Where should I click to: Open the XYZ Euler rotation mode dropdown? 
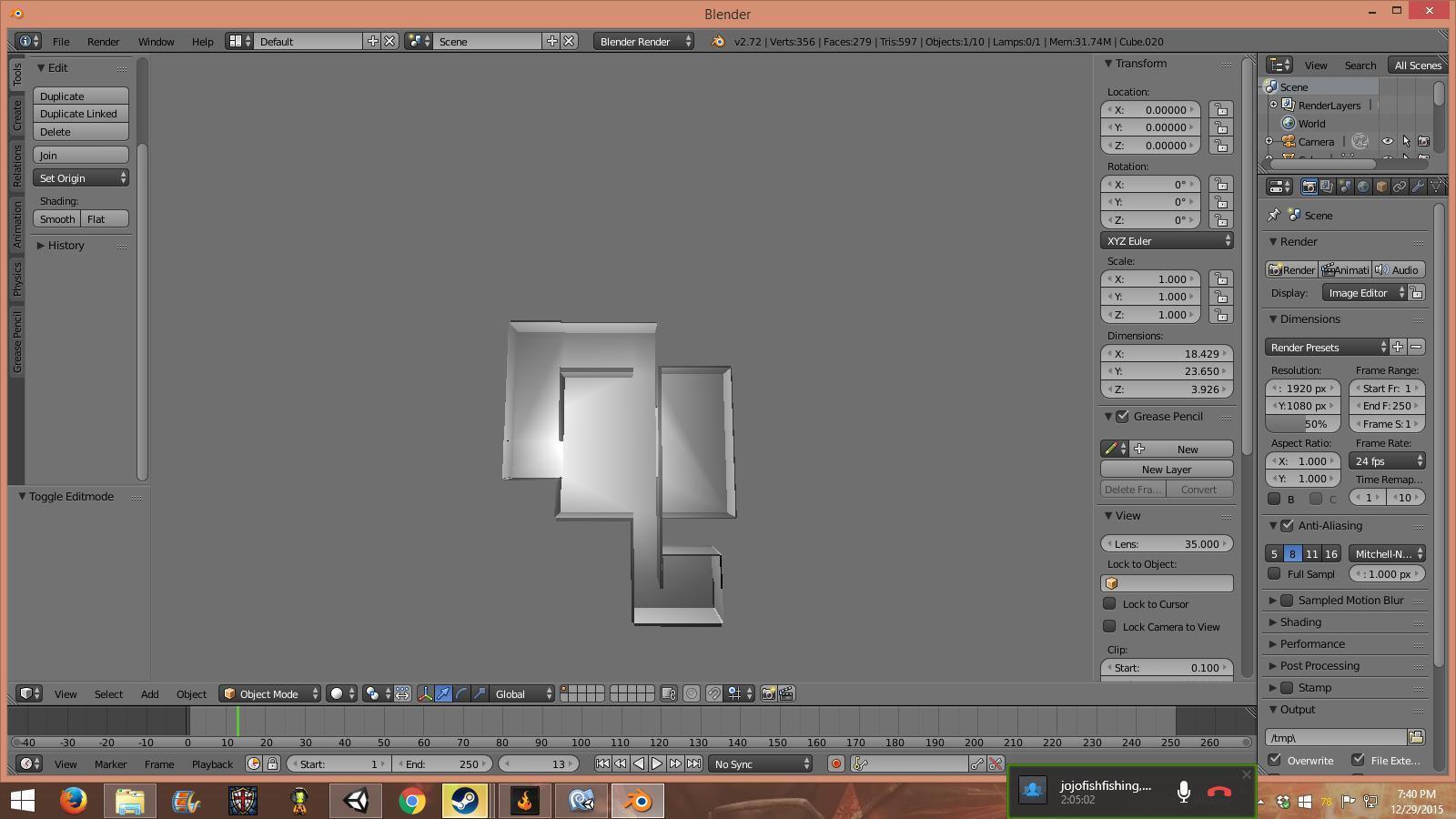(1167, 240)
